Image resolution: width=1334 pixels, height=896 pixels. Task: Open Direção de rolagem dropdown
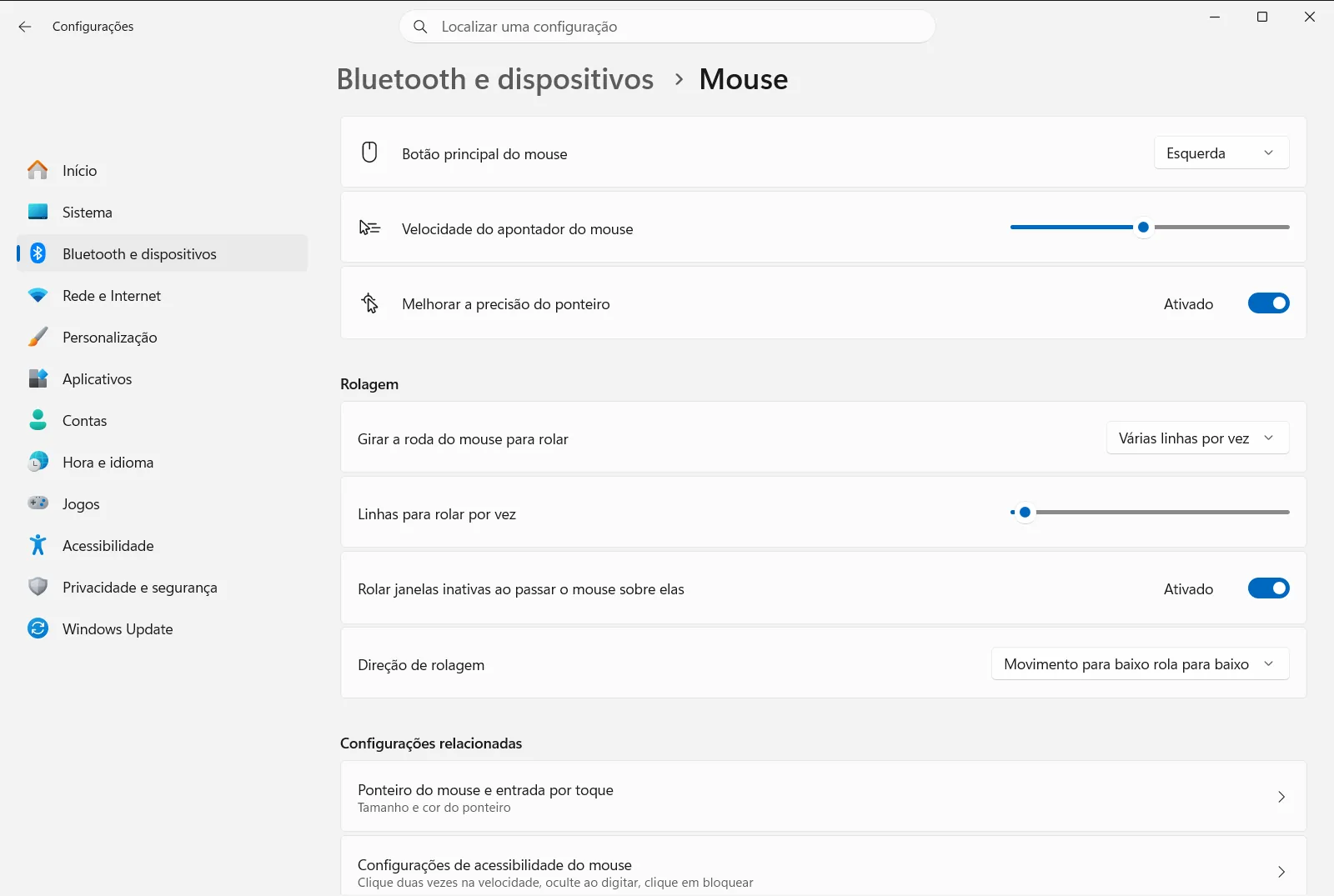point(1140,663)
